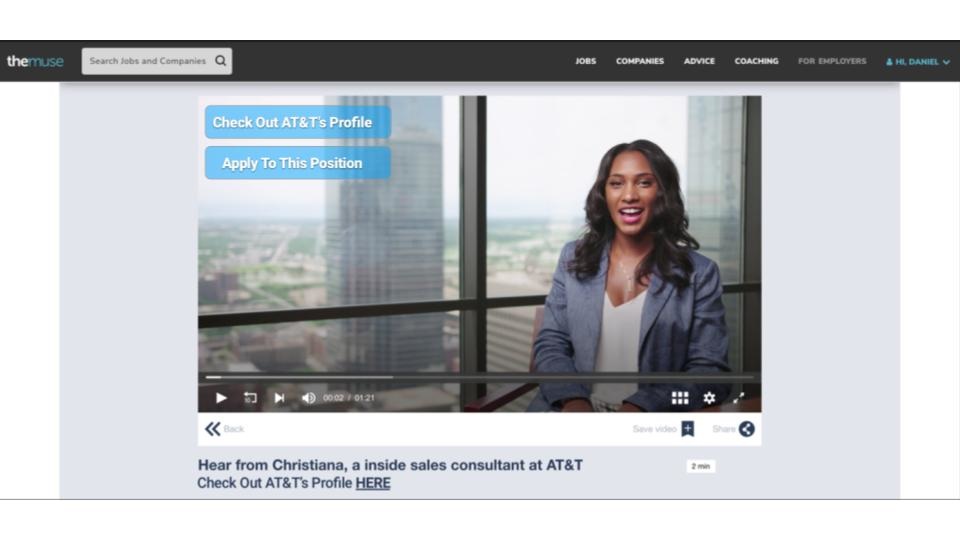This screenshot has width=960, height=540.
Task: Open the For Employers link
Action: coord(832,61)
